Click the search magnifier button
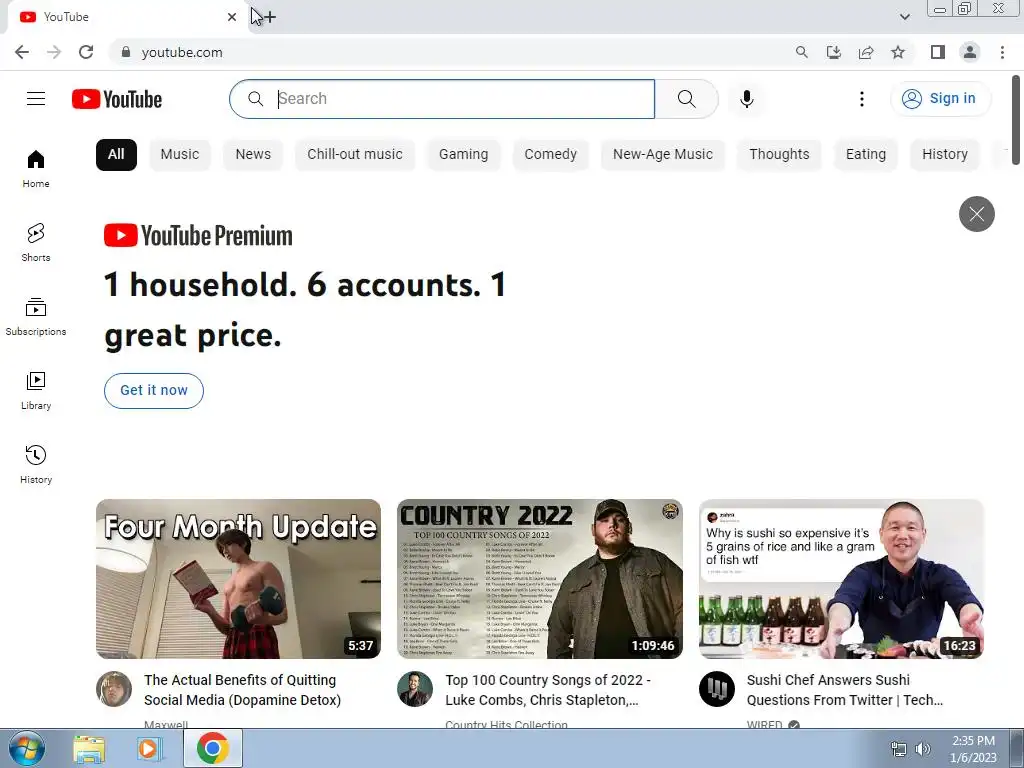 (686, 99)
